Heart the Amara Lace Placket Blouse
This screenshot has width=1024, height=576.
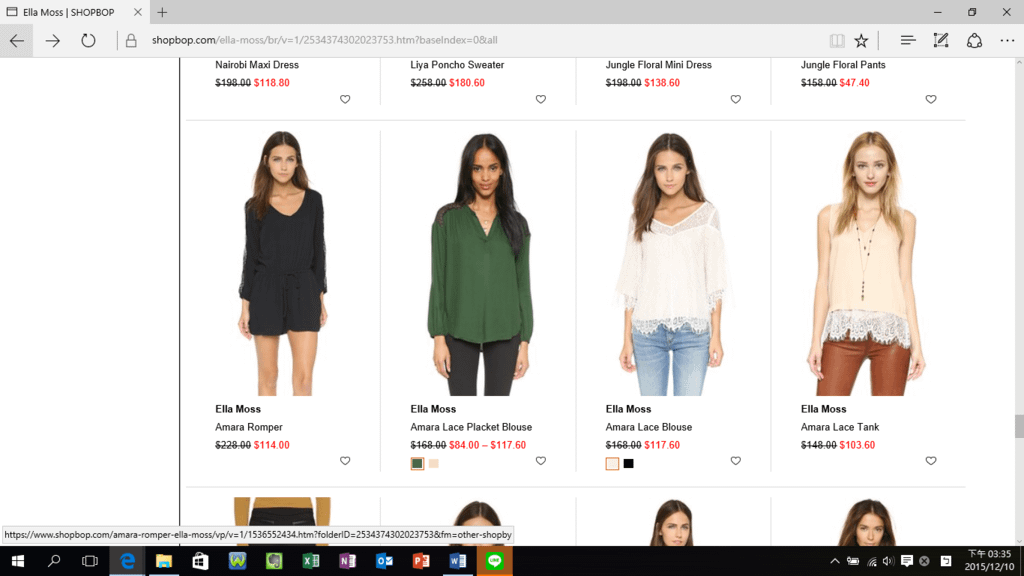541,461
